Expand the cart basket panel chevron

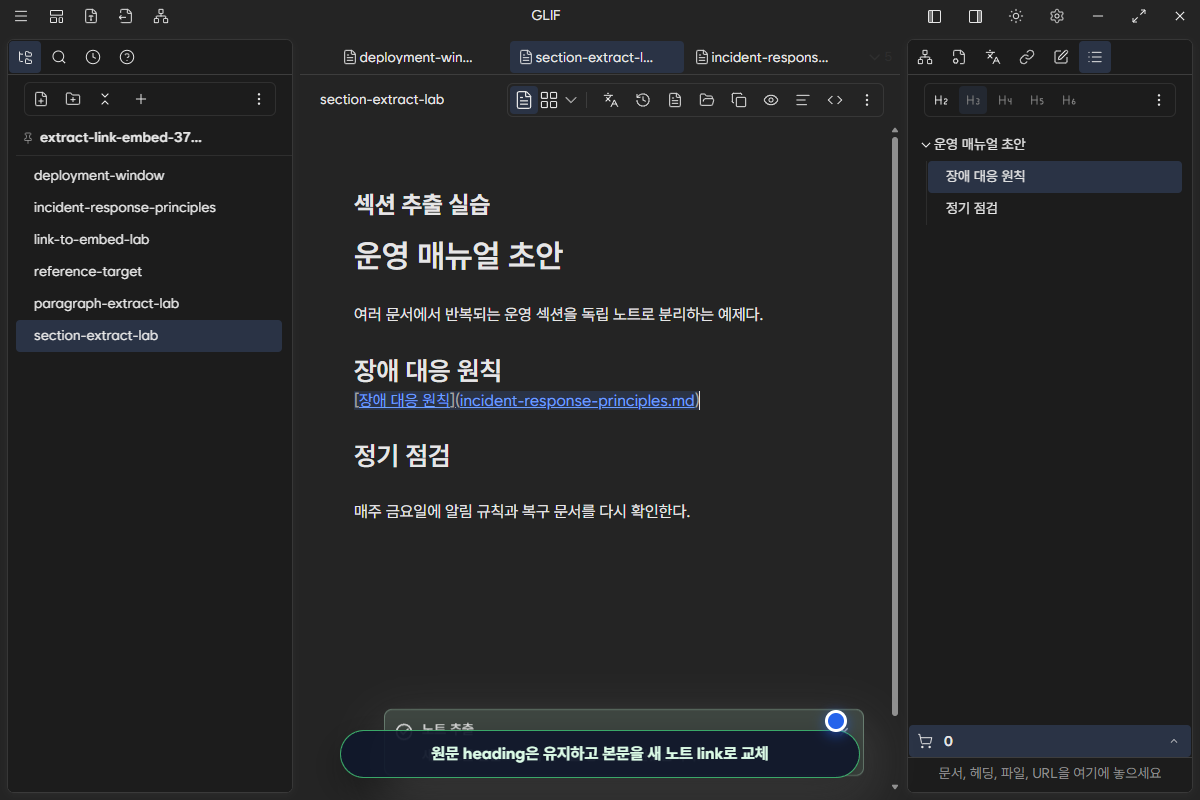pyautogui.click(x=1173, y=741)
